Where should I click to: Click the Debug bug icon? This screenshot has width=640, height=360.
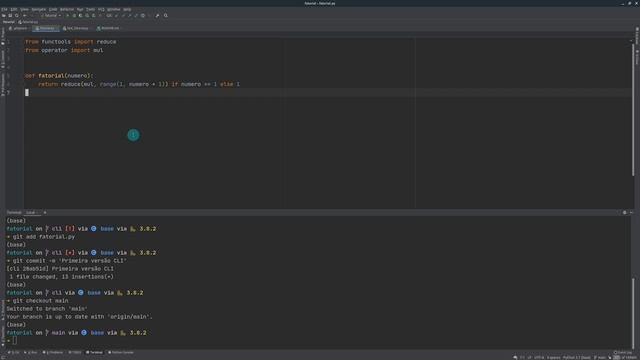pyautogui.click(x=74, y=16)
